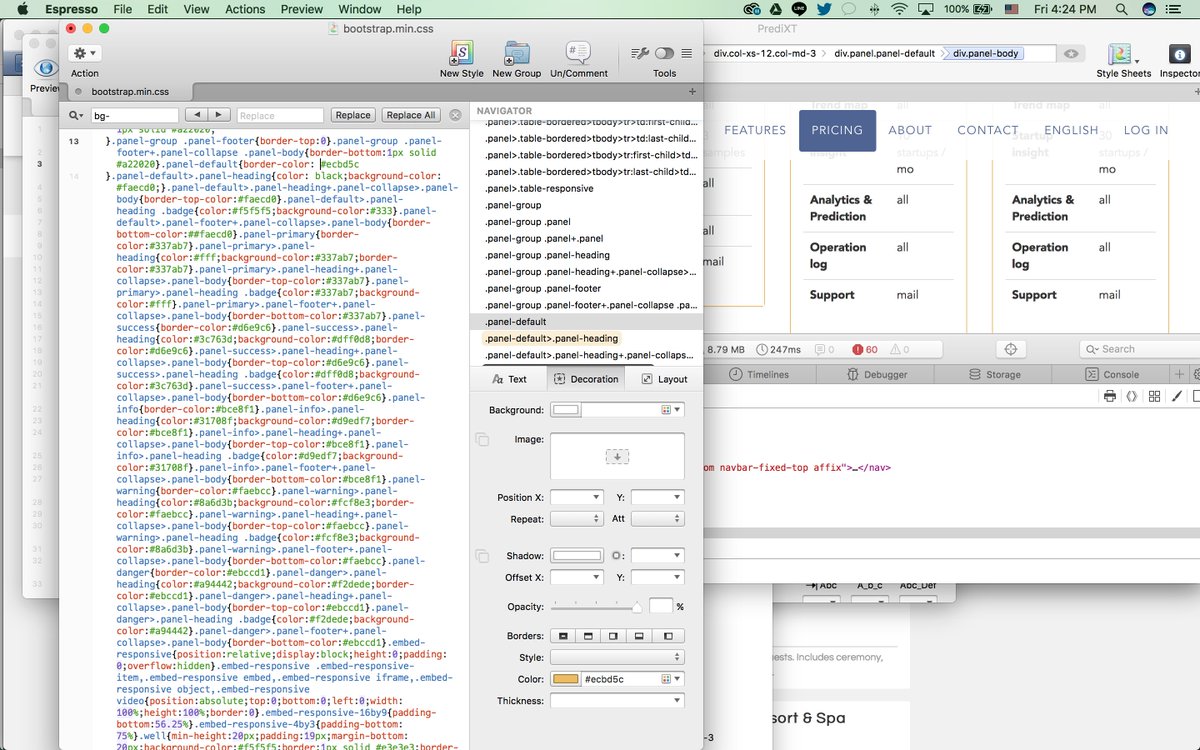Open the Preview menu in menu bar

point(301,9)
